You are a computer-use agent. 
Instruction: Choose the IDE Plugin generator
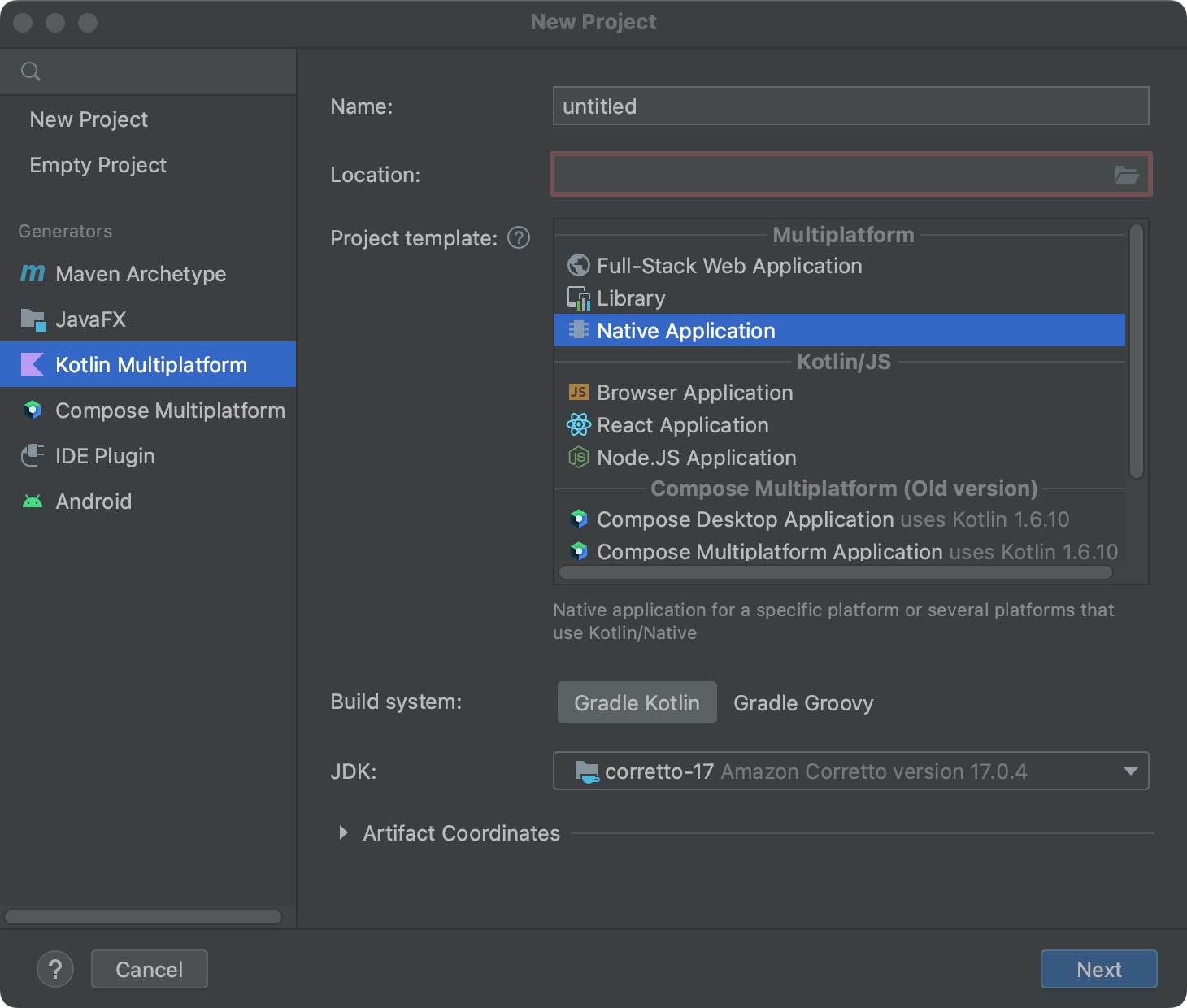148,456
